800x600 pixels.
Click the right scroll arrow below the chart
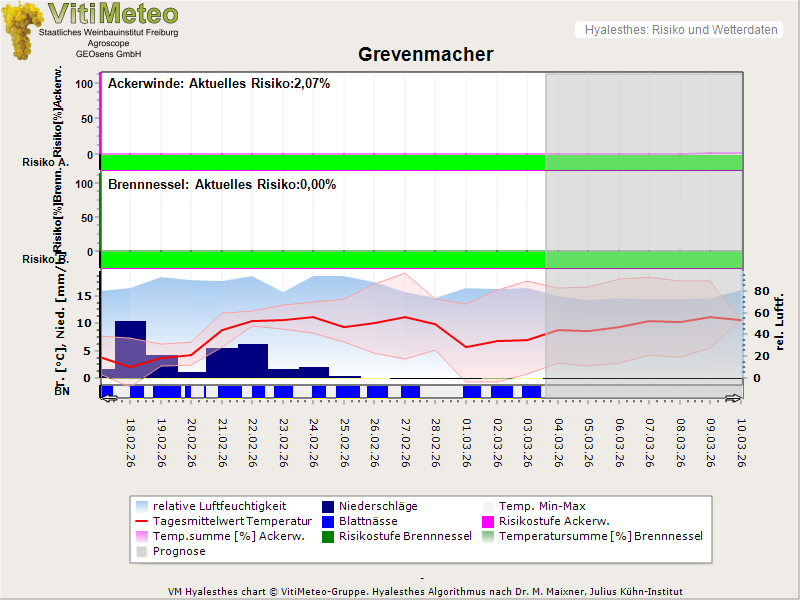pos(734,398)
